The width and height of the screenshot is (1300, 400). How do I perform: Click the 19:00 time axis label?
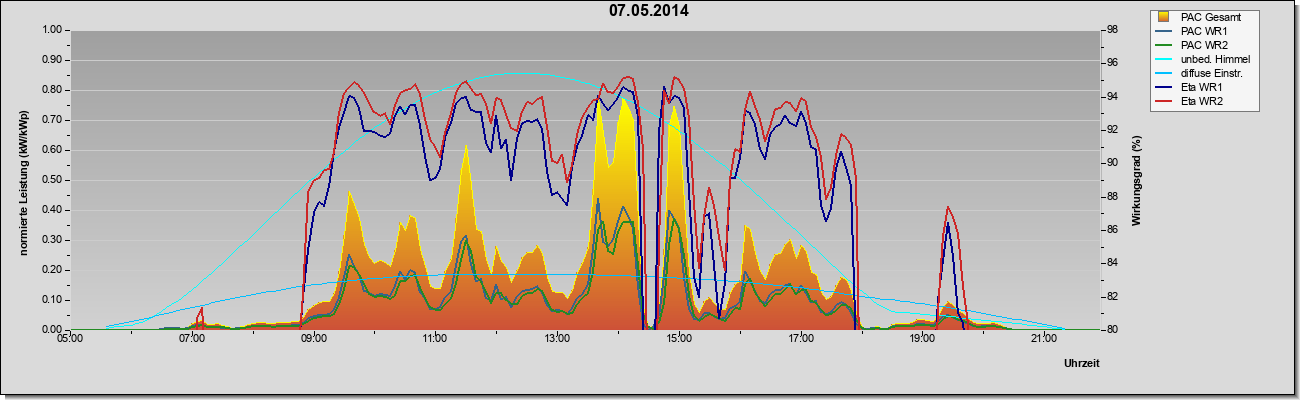[x=922, y=341]
